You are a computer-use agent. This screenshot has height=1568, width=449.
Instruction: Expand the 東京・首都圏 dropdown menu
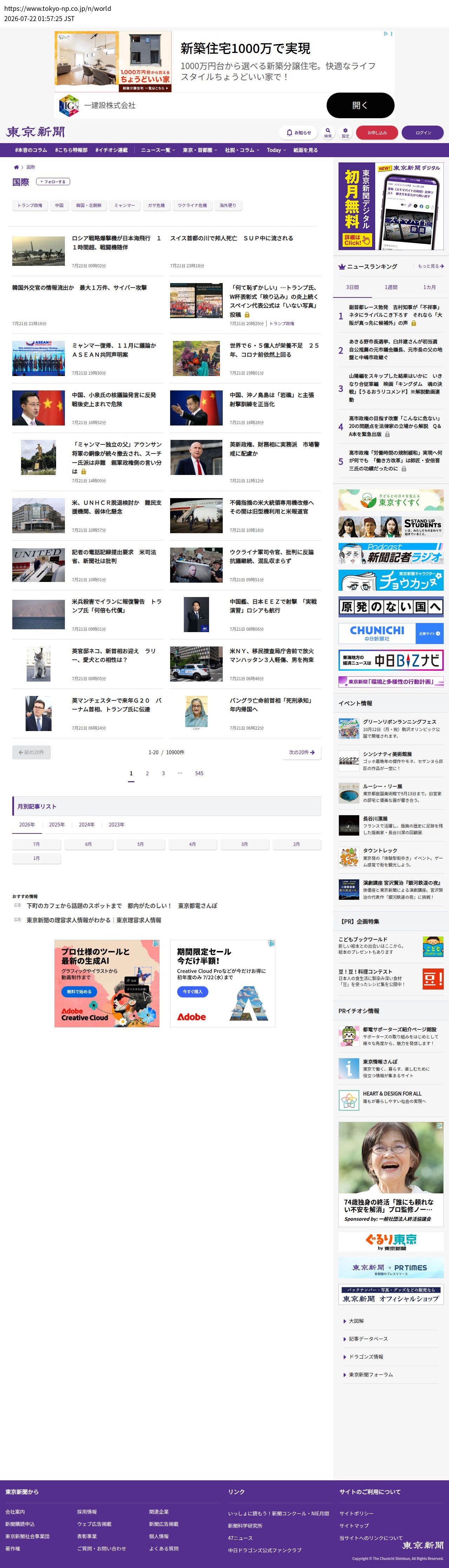200,150
